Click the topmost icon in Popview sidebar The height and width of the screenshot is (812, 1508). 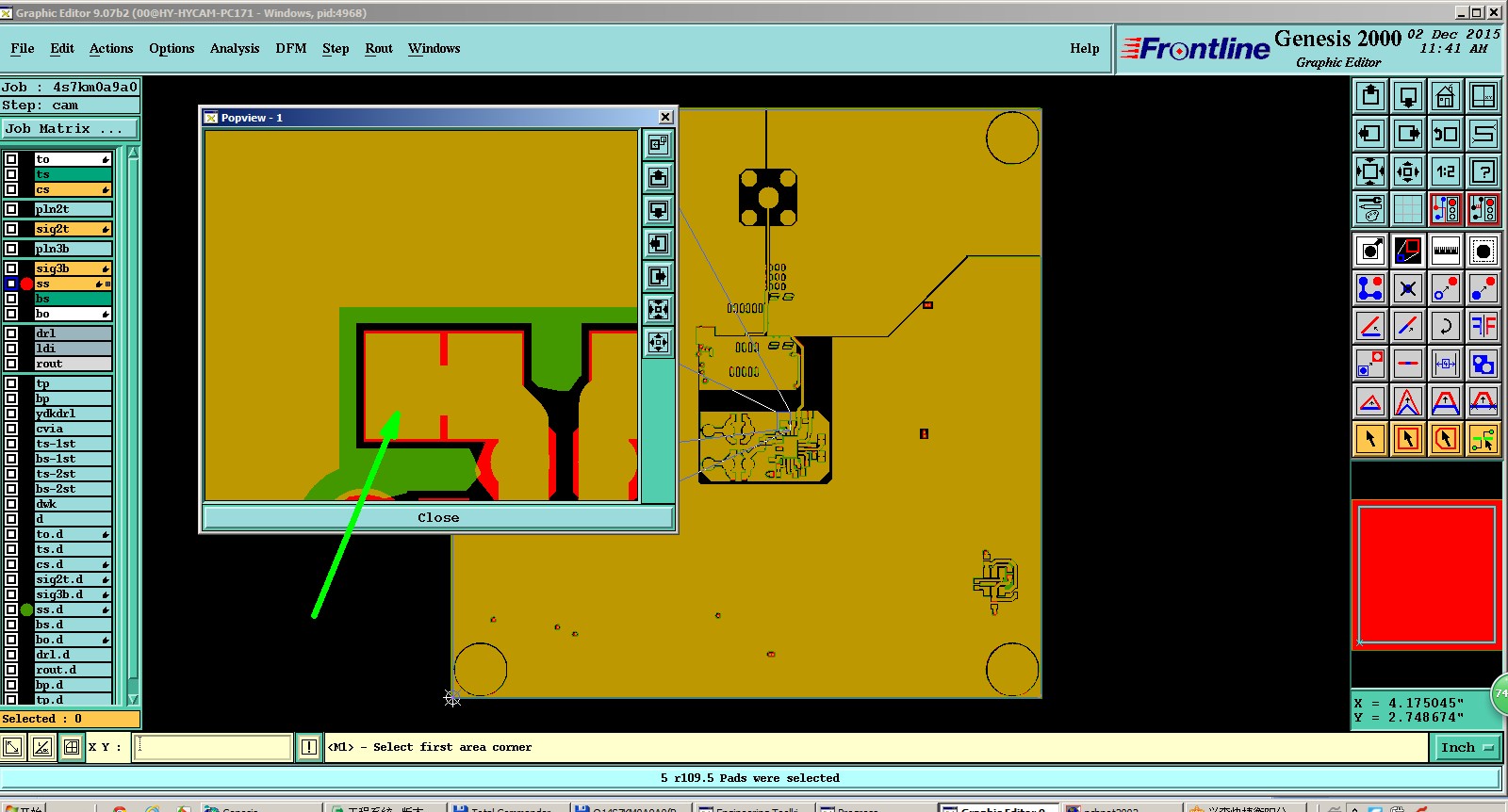[659, 144]
